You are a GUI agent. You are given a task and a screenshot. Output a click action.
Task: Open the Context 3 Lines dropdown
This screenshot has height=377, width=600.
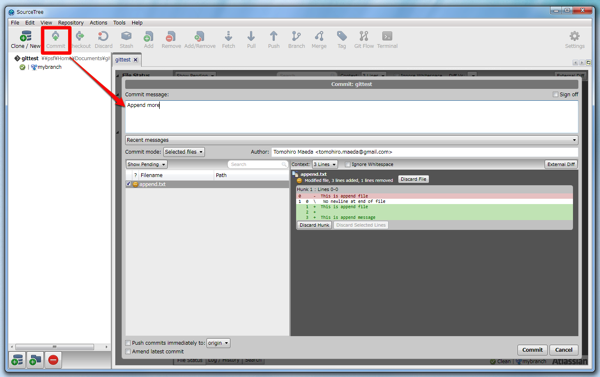324,164
